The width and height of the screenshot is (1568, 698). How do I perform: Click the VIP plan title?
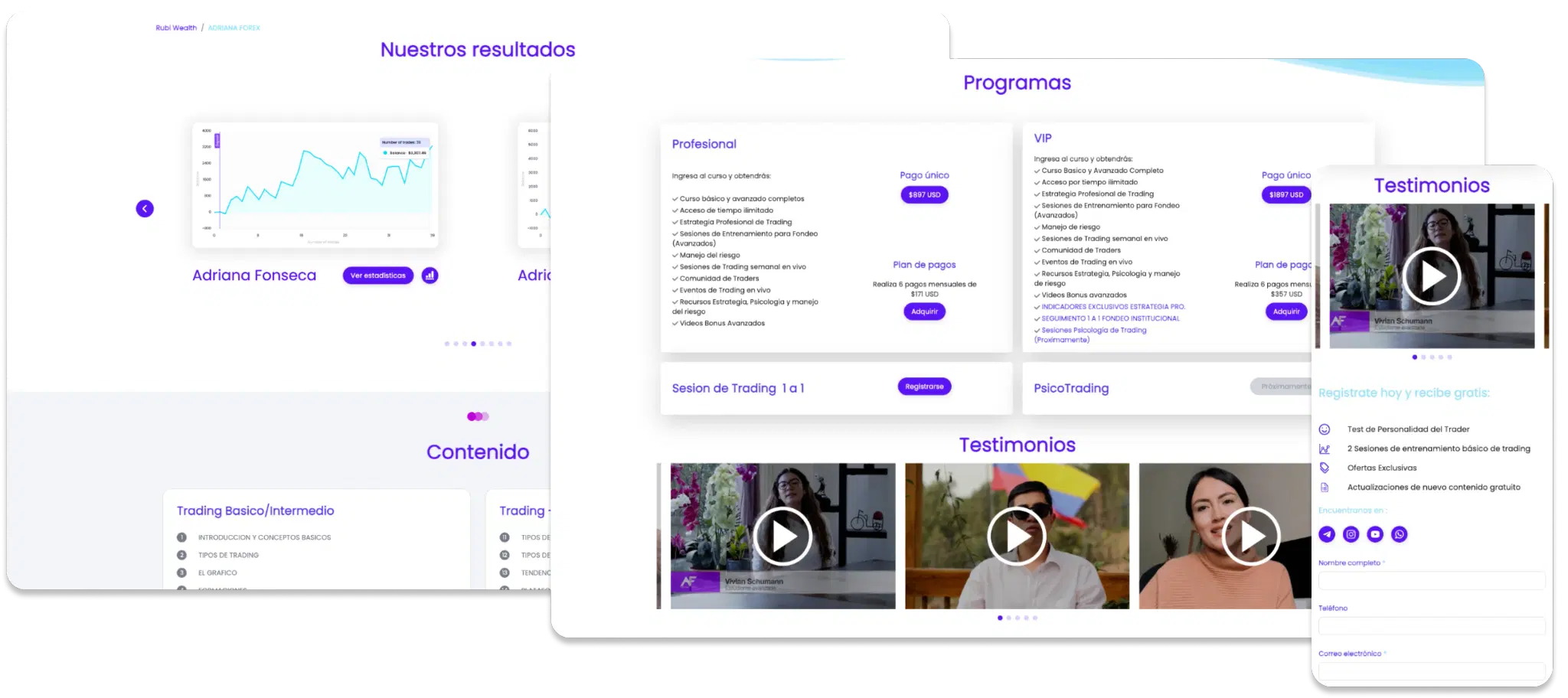[1043, 139]
